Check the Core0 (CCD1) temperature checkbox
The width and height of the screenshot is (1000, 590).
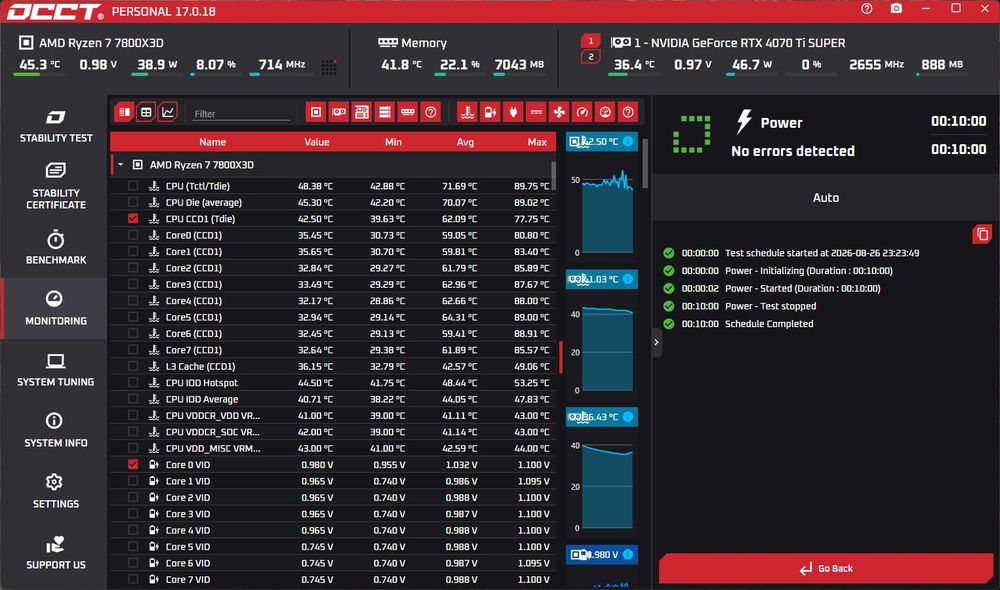coord(133,235)
